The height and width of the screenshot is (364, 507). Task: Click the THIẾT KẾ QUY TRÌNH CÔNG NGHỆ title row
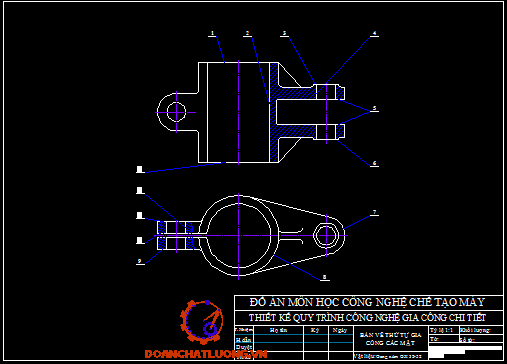point(369,318)
